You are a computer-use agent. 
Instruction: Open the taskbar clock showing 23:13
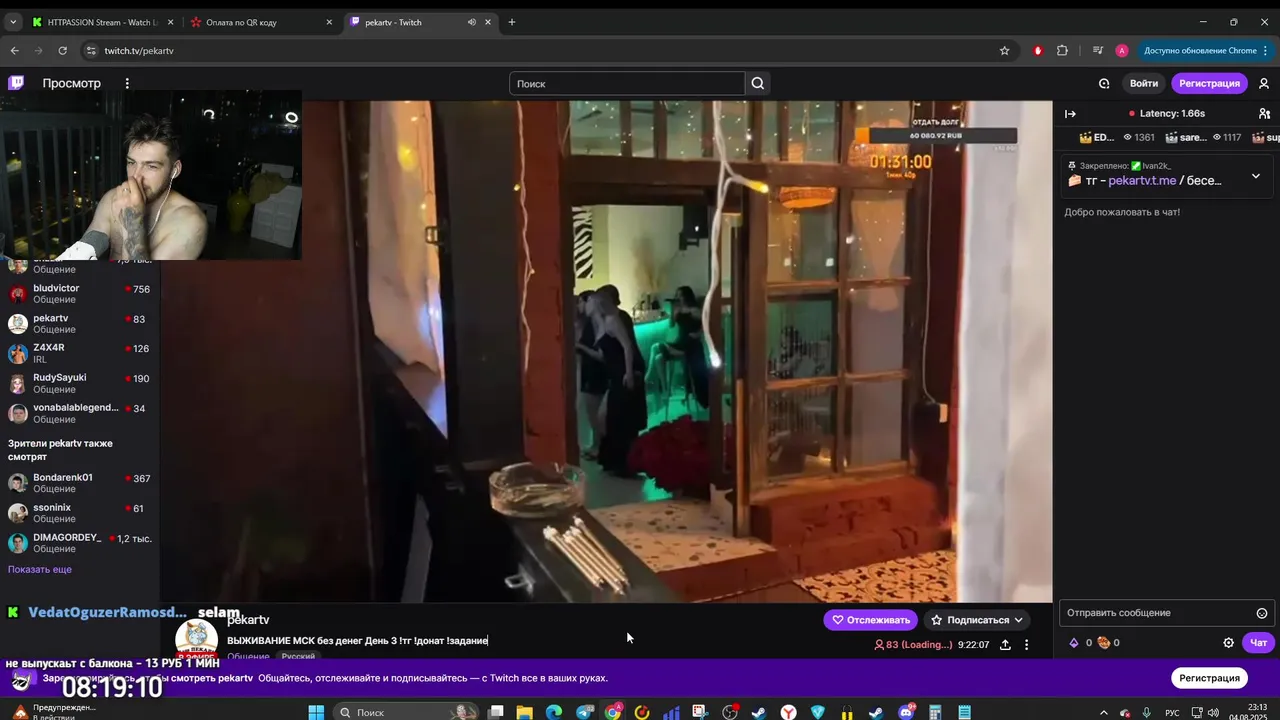point(1255,712)
